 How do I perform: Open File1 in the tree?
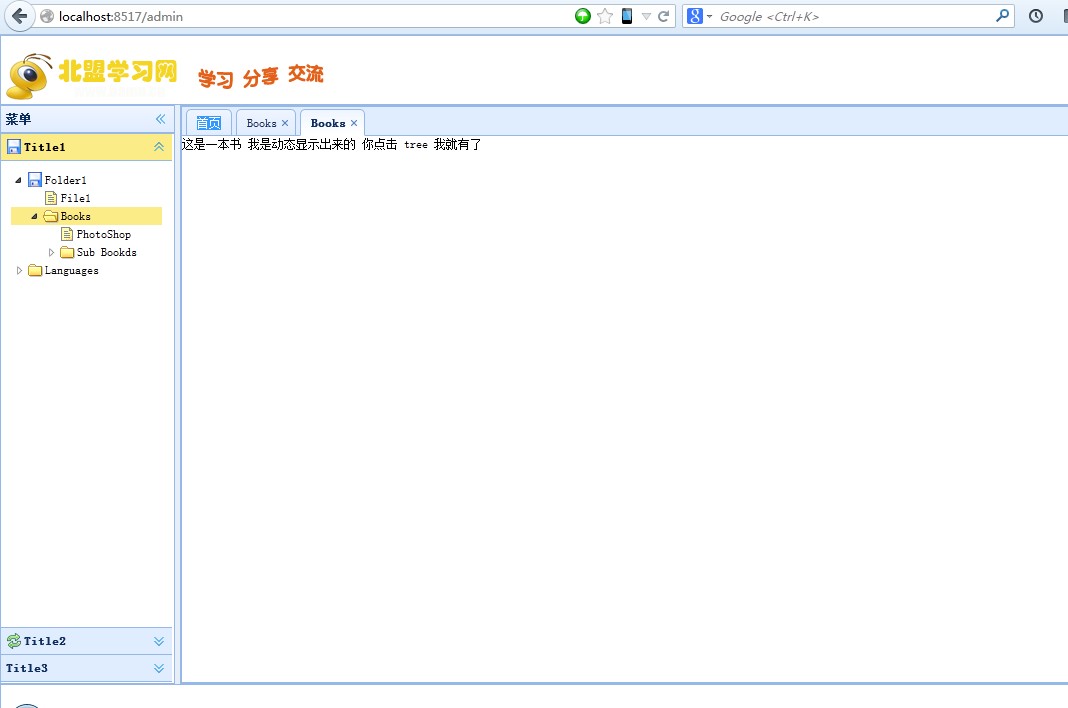click(x=75, y=199)
